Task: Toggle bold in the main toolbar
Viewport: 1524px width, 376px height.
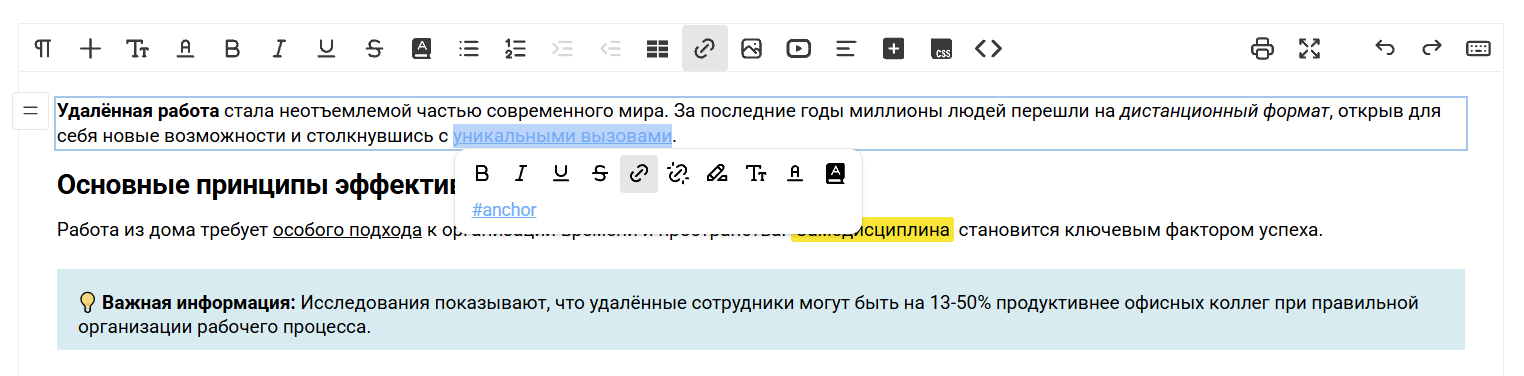Action: [x=232, y=48]
